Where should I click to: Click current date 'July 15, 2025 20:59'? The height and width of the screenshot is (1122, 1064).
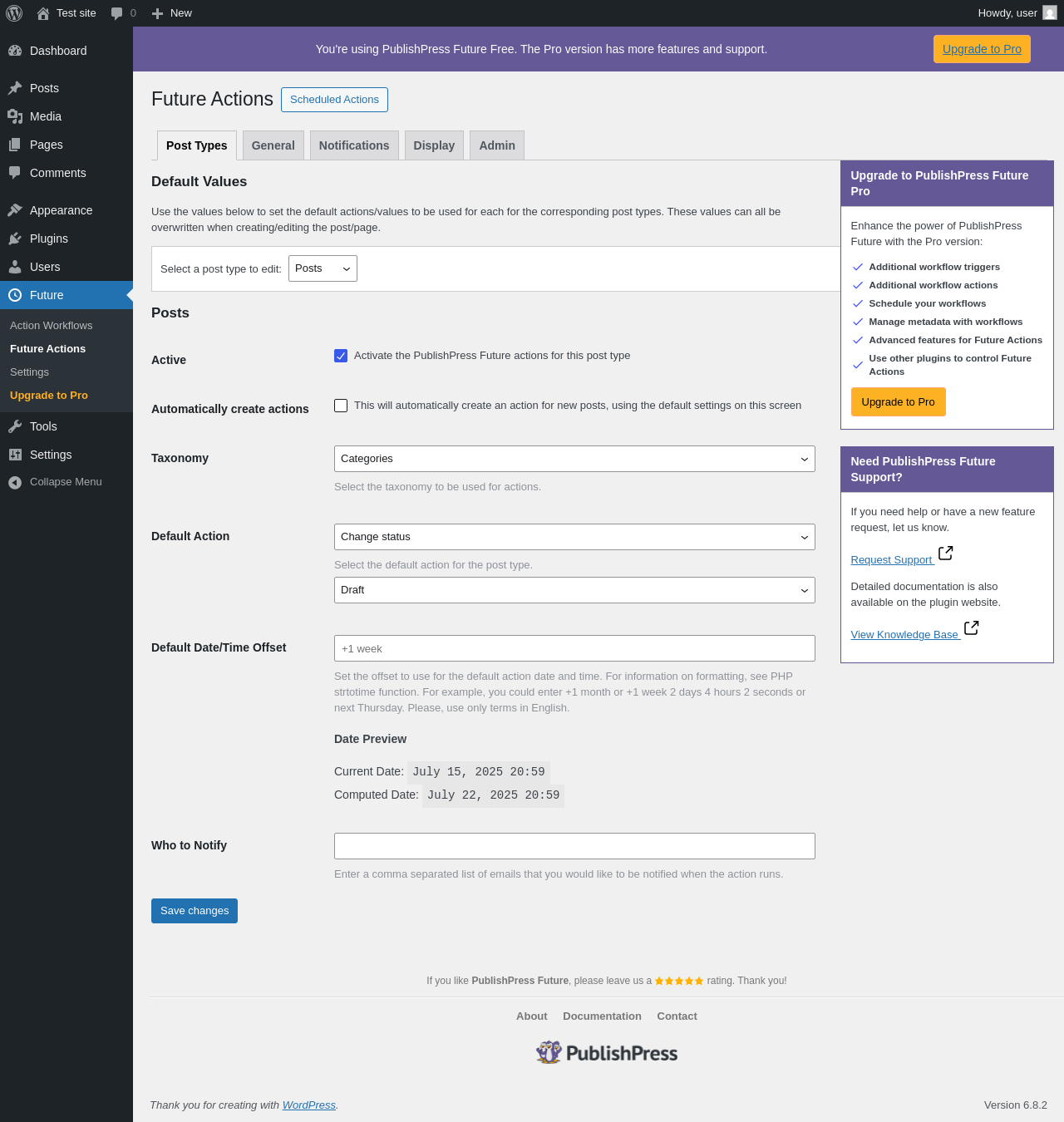[479, 772]
